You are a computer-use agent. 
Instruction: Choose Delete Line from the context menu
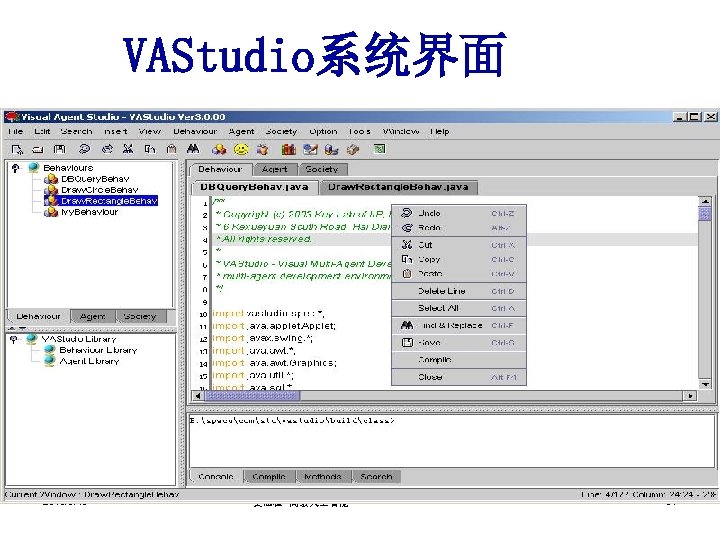[x=459, y=291]
